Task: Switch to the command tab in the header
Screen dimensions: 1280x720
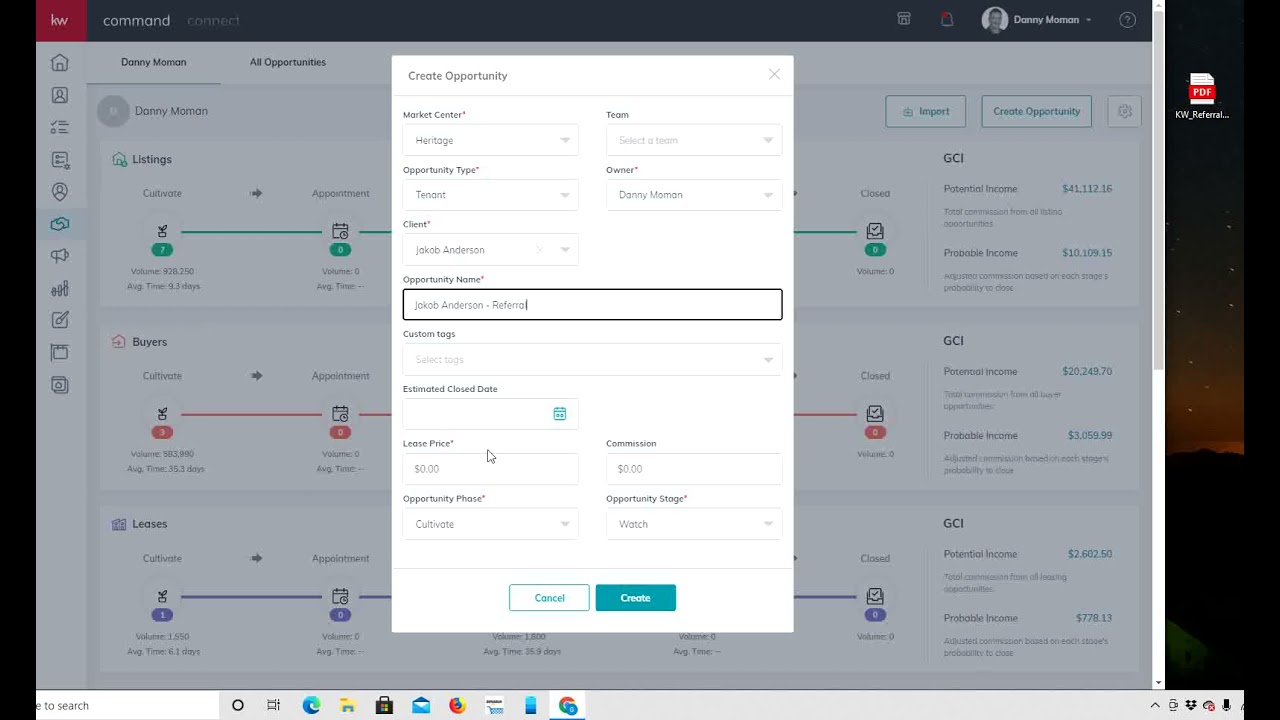Action: point(136,20)
